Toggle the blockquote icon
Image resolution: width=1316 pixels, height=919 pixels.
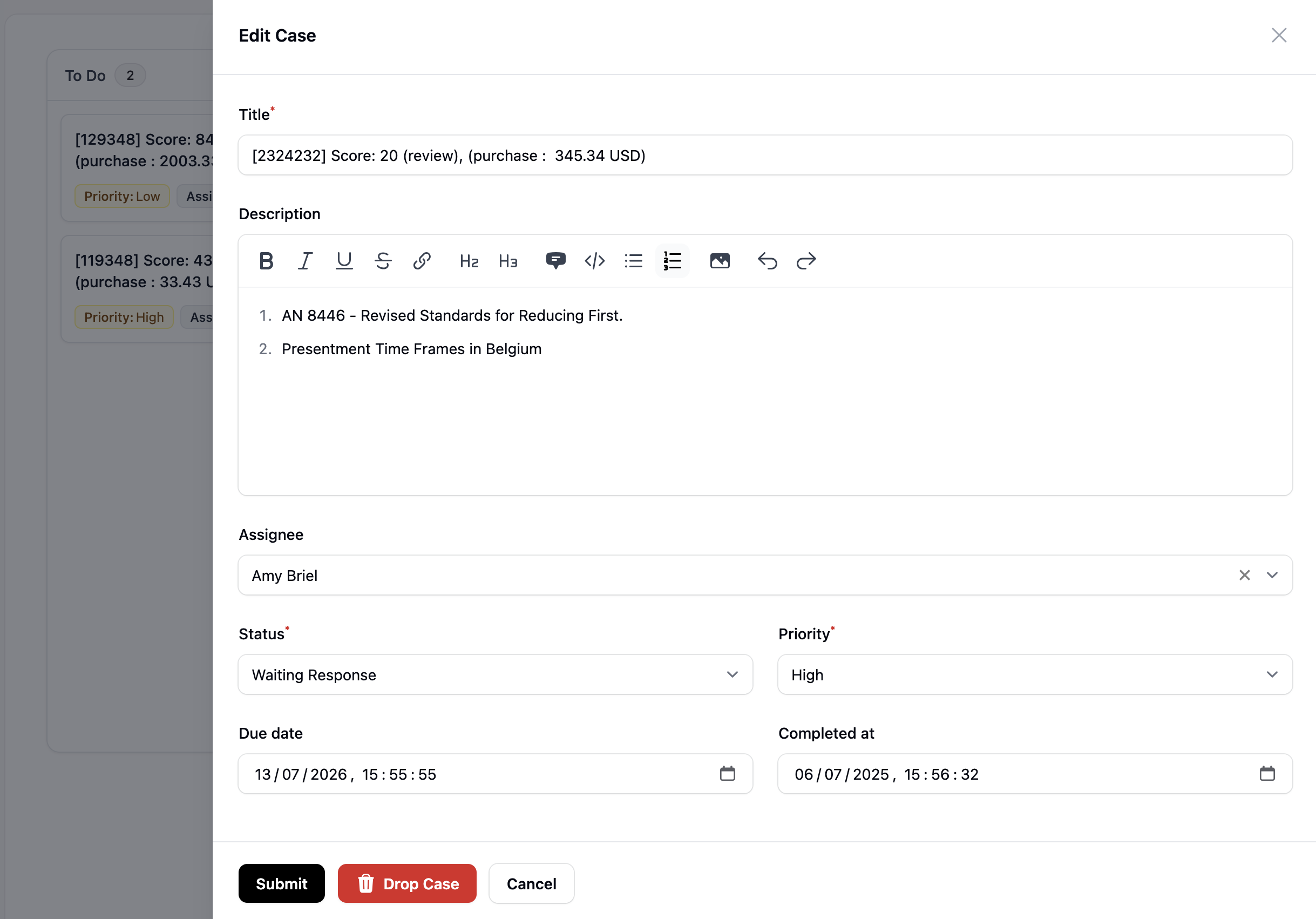tap(555, 261)
